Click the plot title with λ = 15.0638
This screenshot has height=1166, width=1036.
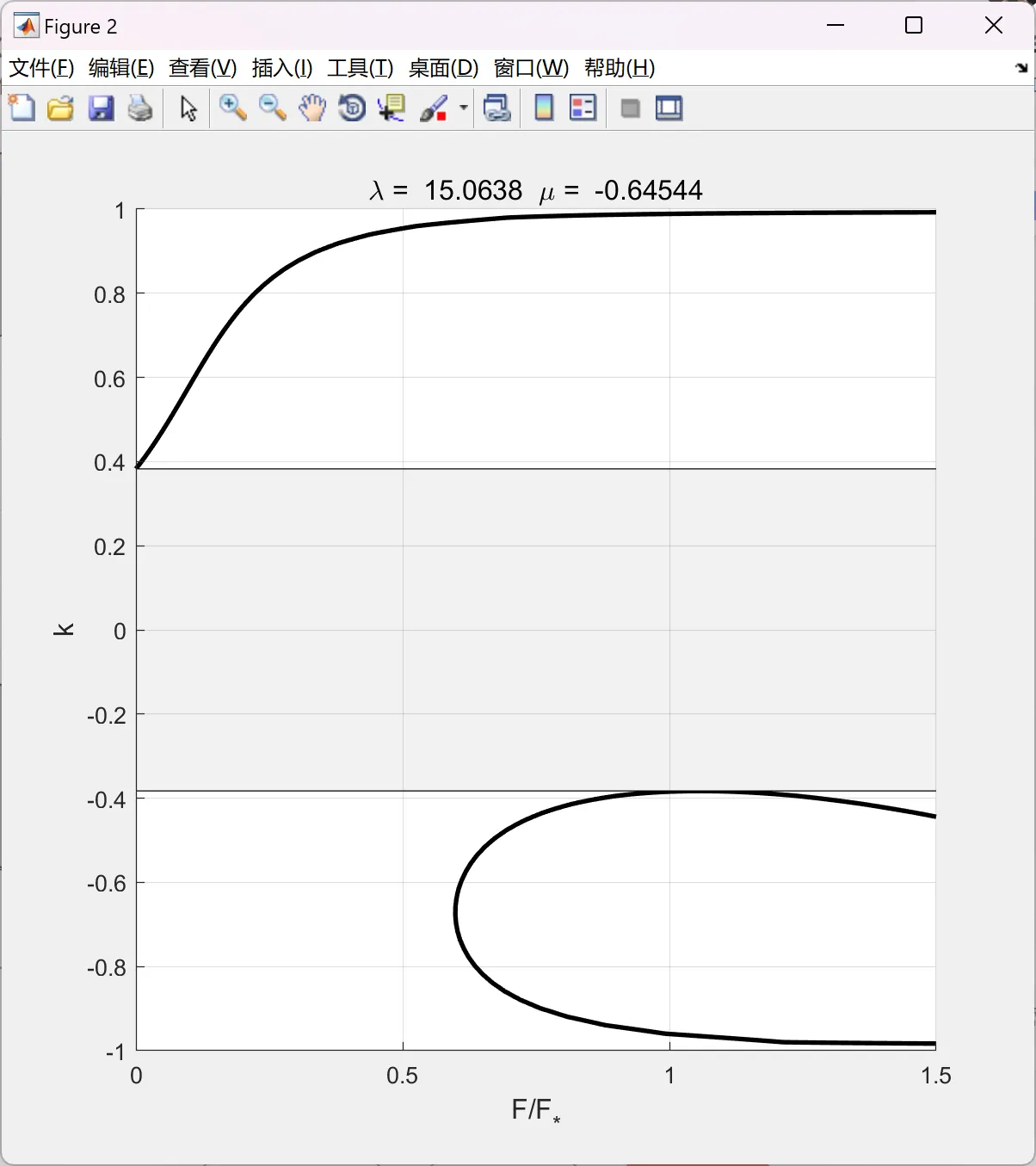pos(535,189)
